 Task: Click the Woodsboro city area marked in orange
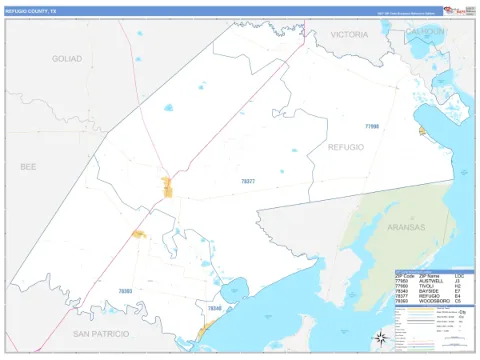tap(139, 234)
